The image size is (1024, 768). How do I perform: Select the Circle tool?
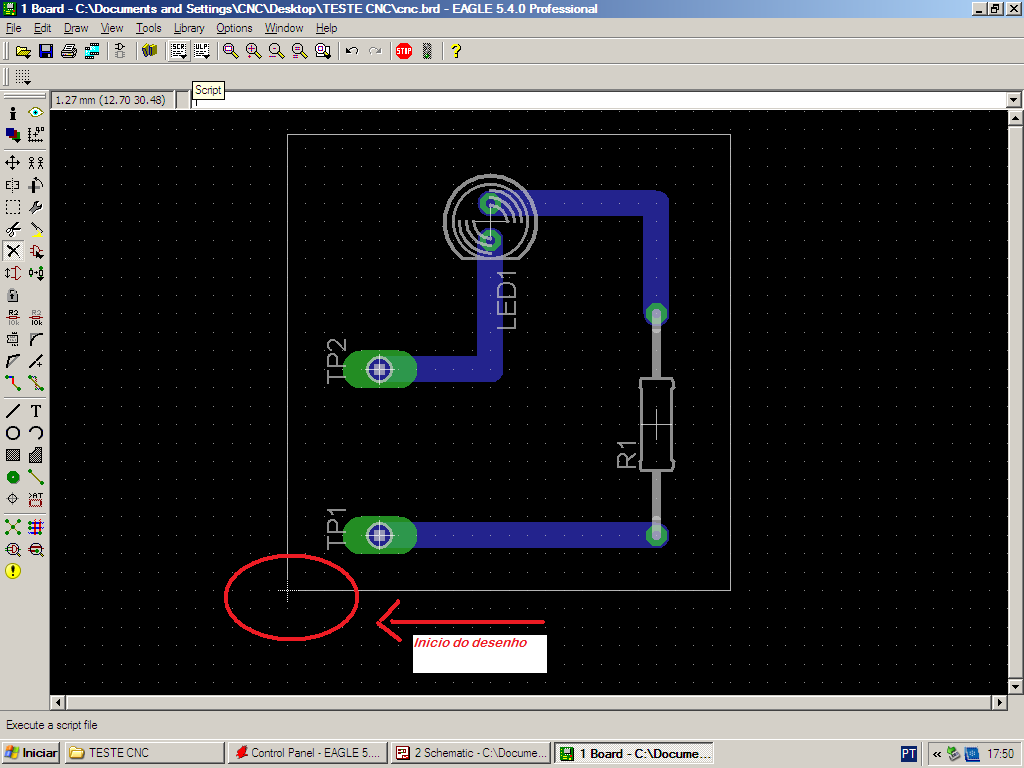click(x=12, y=433)
